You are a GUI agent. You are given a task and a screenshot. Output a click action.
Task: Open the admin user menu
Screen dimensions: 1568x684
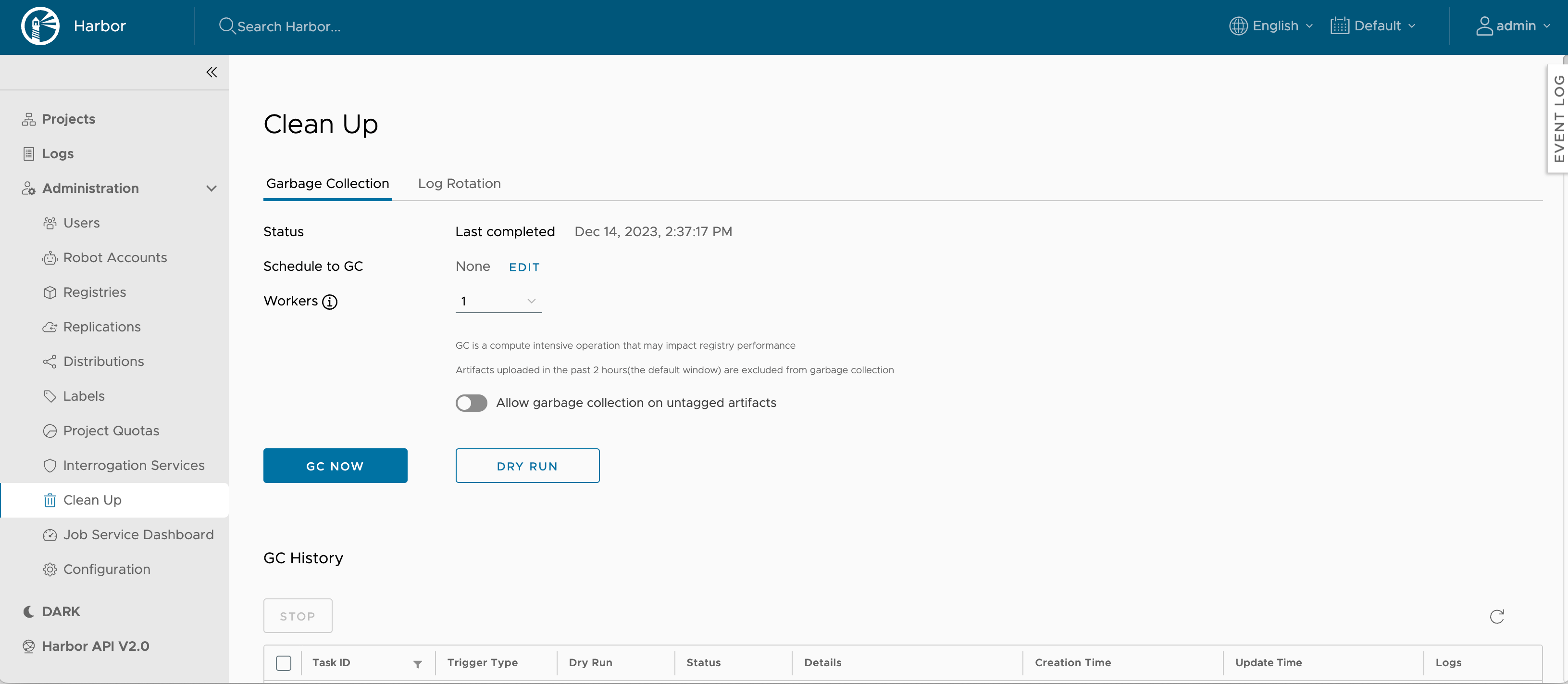pos(1513,26)
